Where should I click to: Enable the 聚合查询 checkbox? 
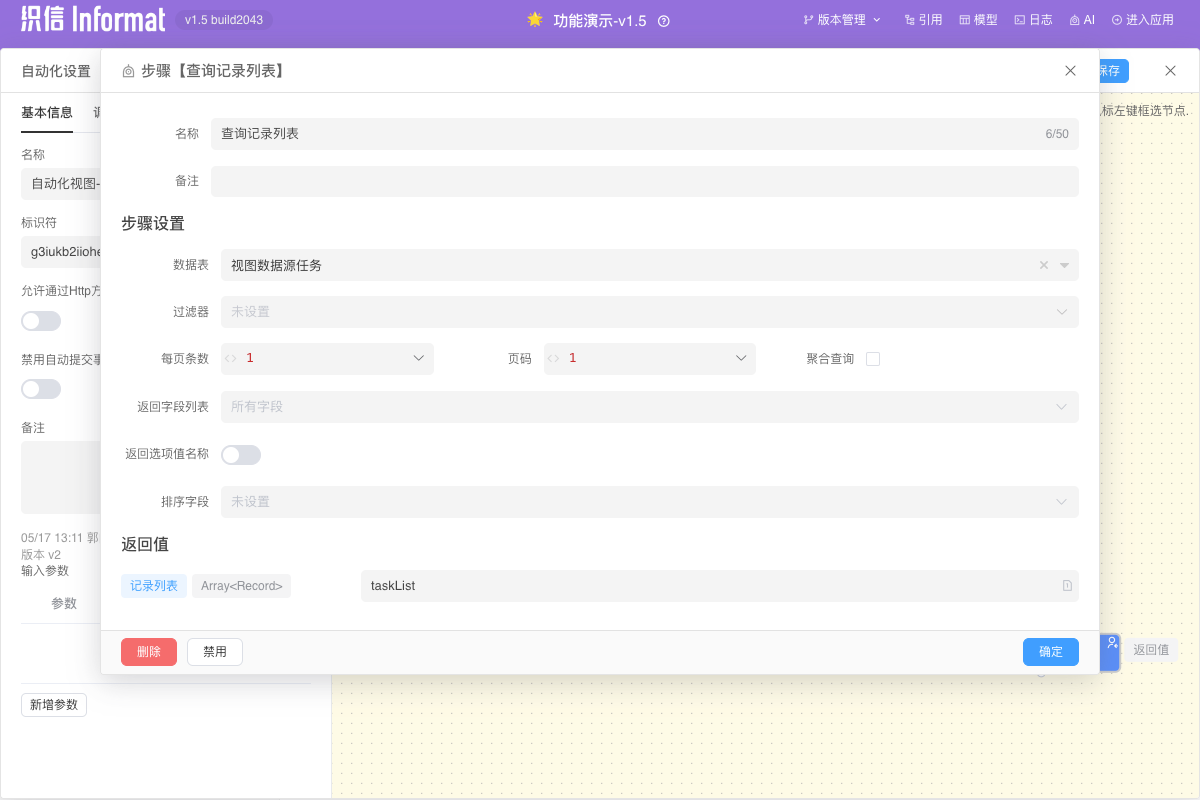coord(873,359)
